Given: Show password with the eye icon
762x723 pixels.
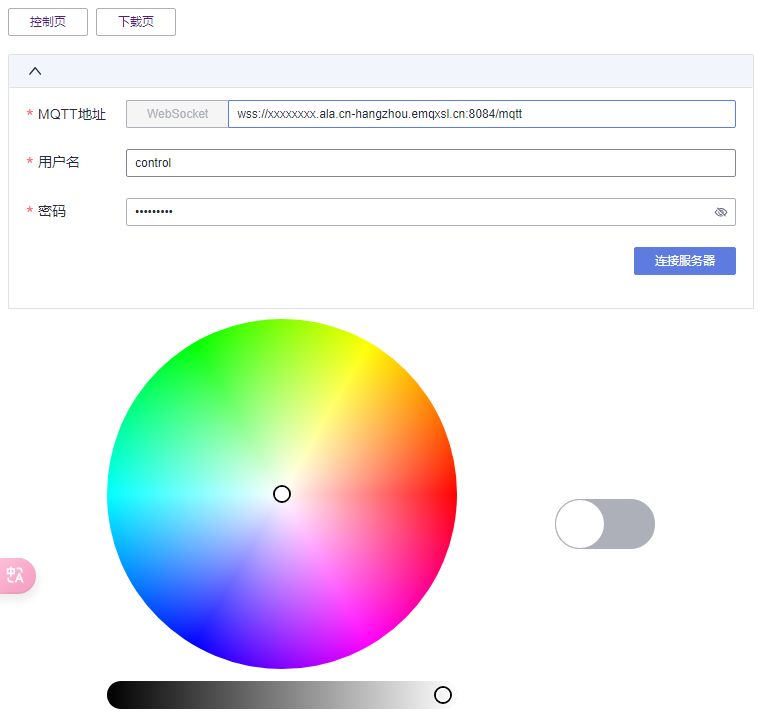Looking at the screenshot, I should (x=721, y=212).
